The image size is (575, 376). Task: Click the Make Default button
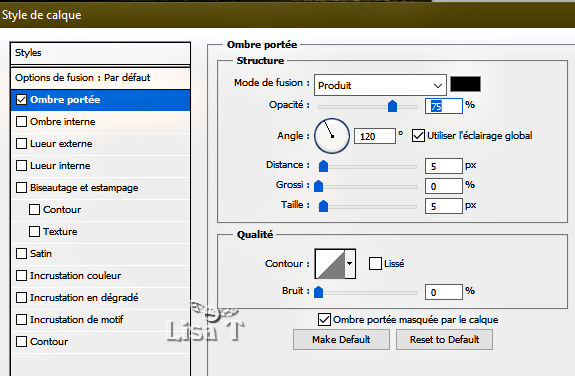(x=341, y=340)
